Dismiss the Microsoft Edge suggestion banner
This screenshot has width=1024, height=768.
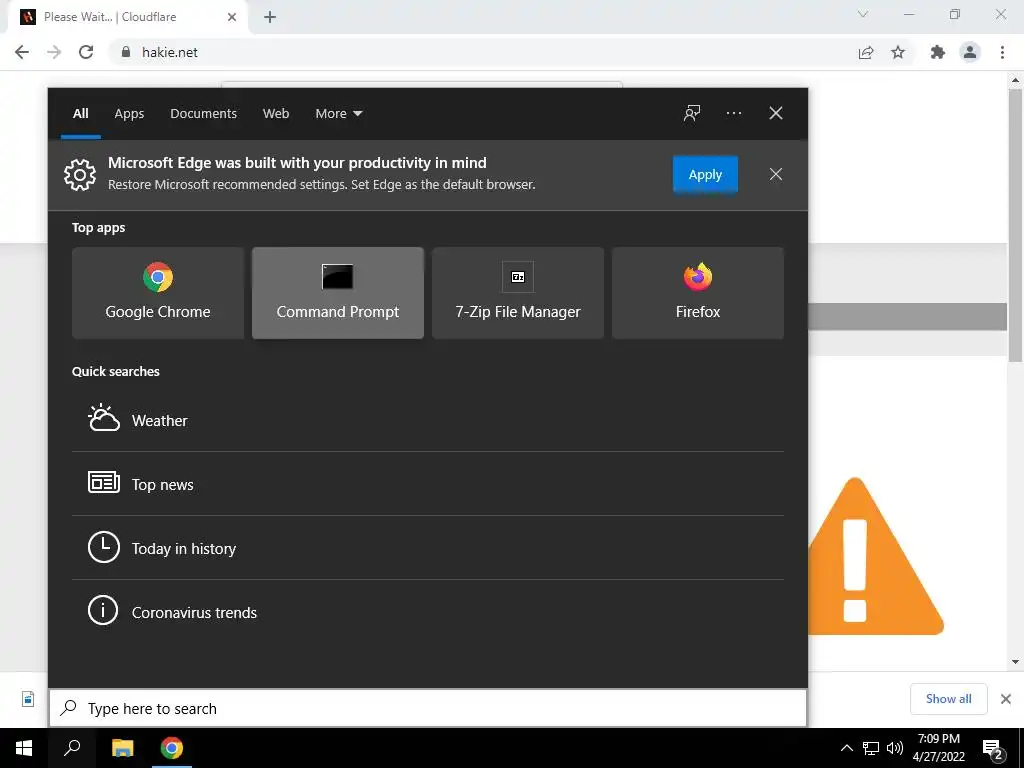click(x=776, y=174)
